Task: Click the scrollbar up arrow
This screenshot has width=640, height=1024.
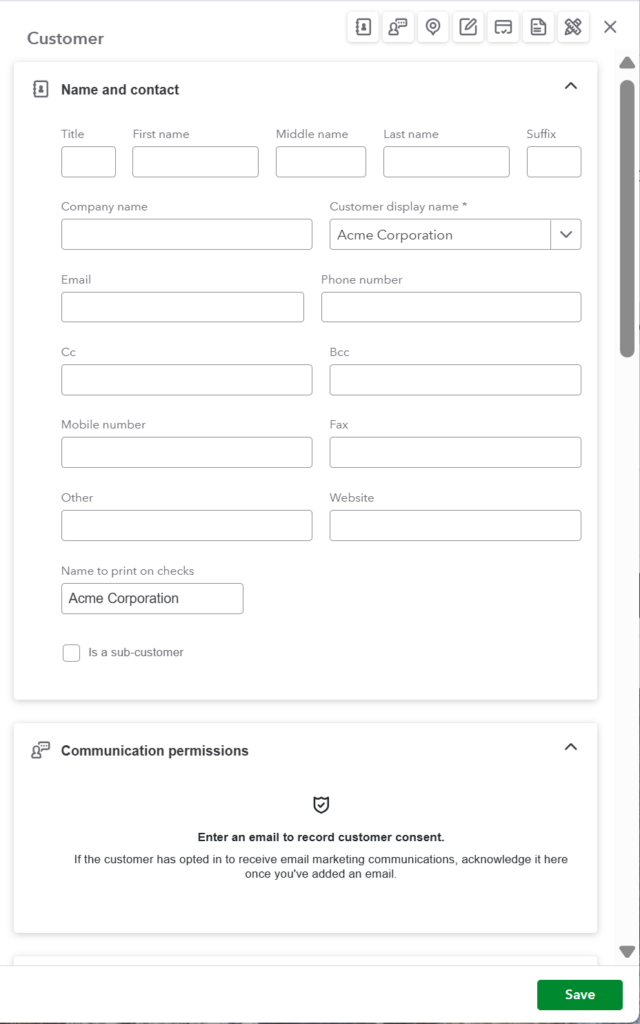Action: point(627,63)
